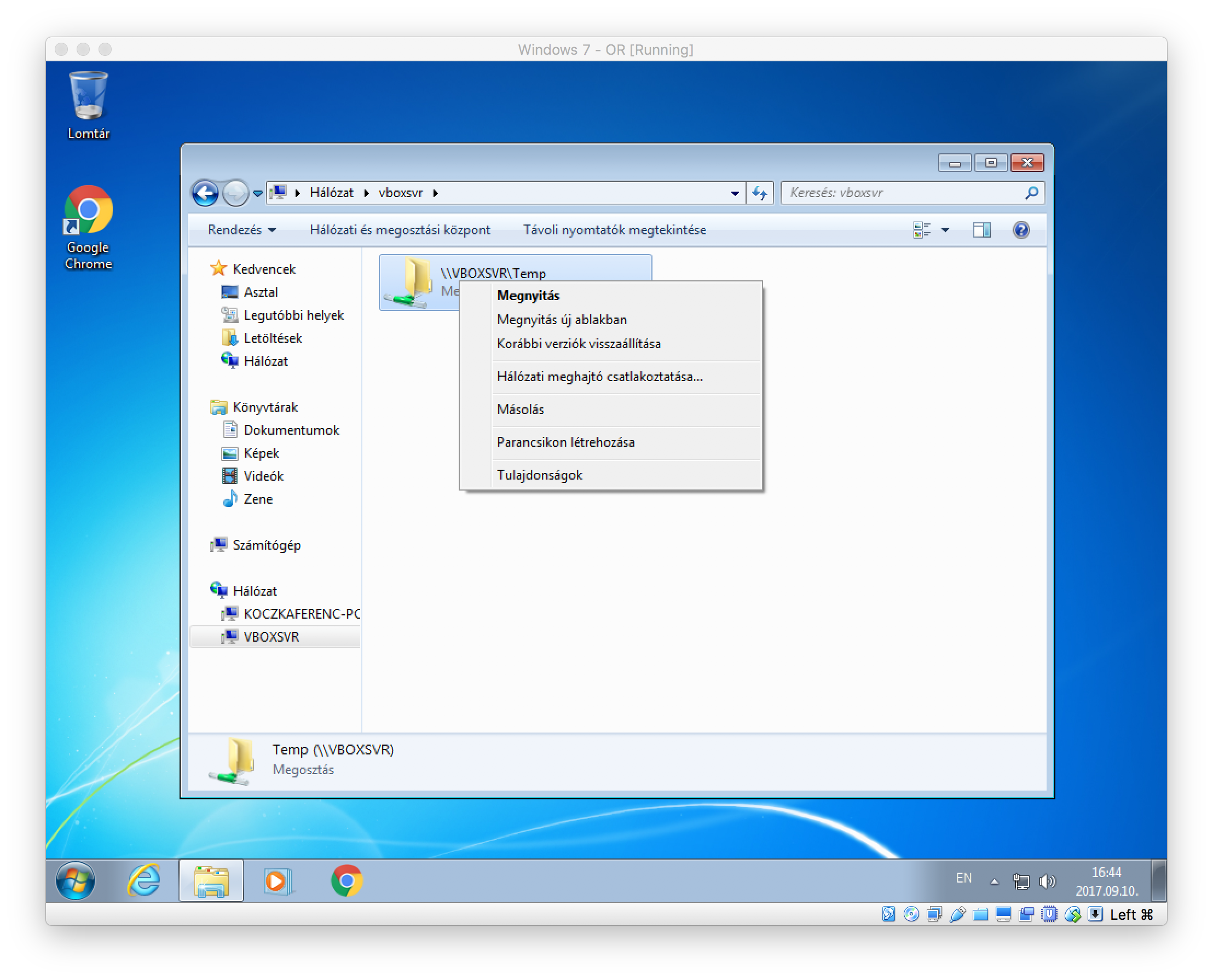Open Legutóbbi helyek in sidebar
This screenshot has height=980, width=1213.
tap(283, 315)
